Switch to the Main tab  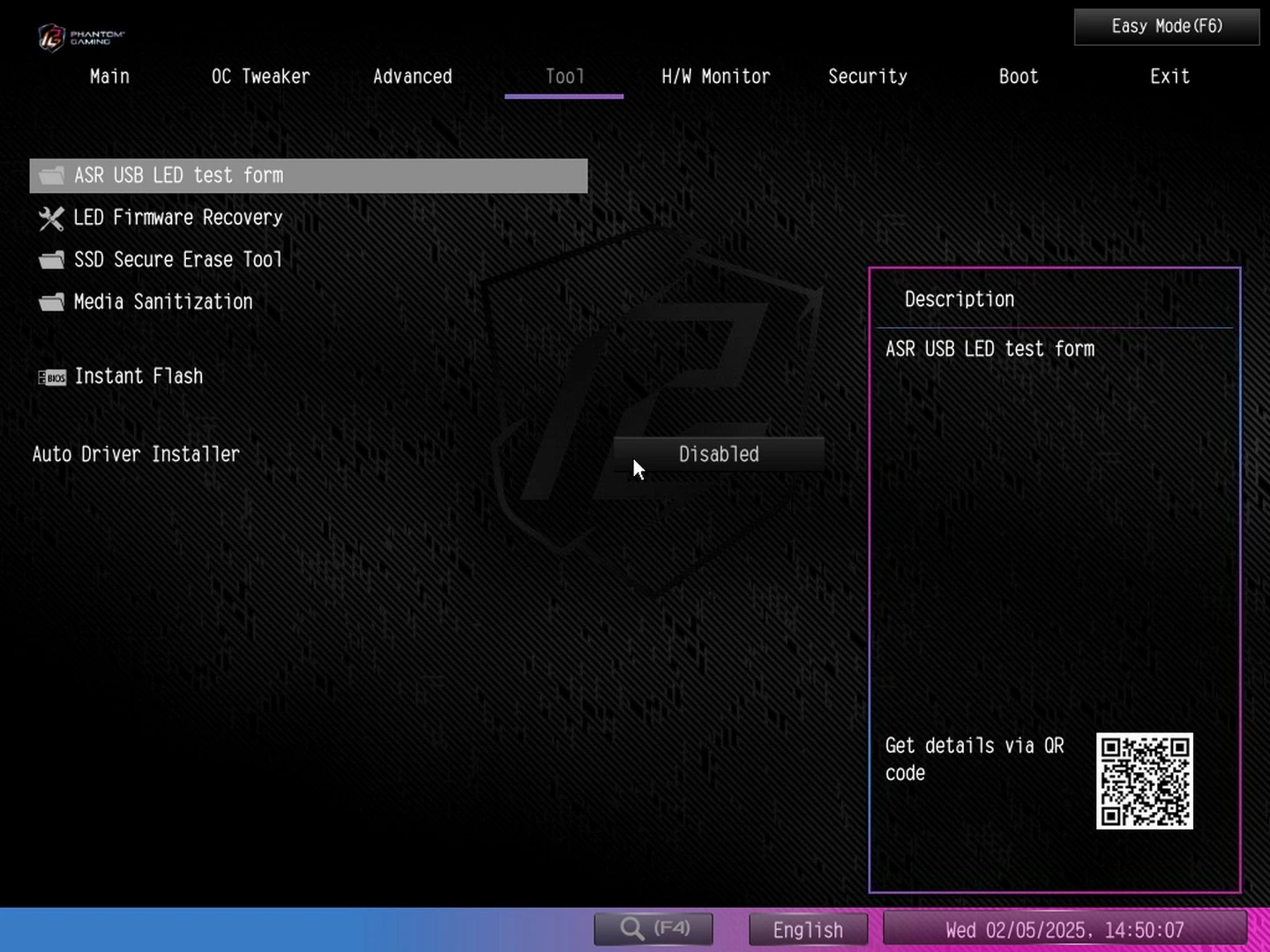109,77
